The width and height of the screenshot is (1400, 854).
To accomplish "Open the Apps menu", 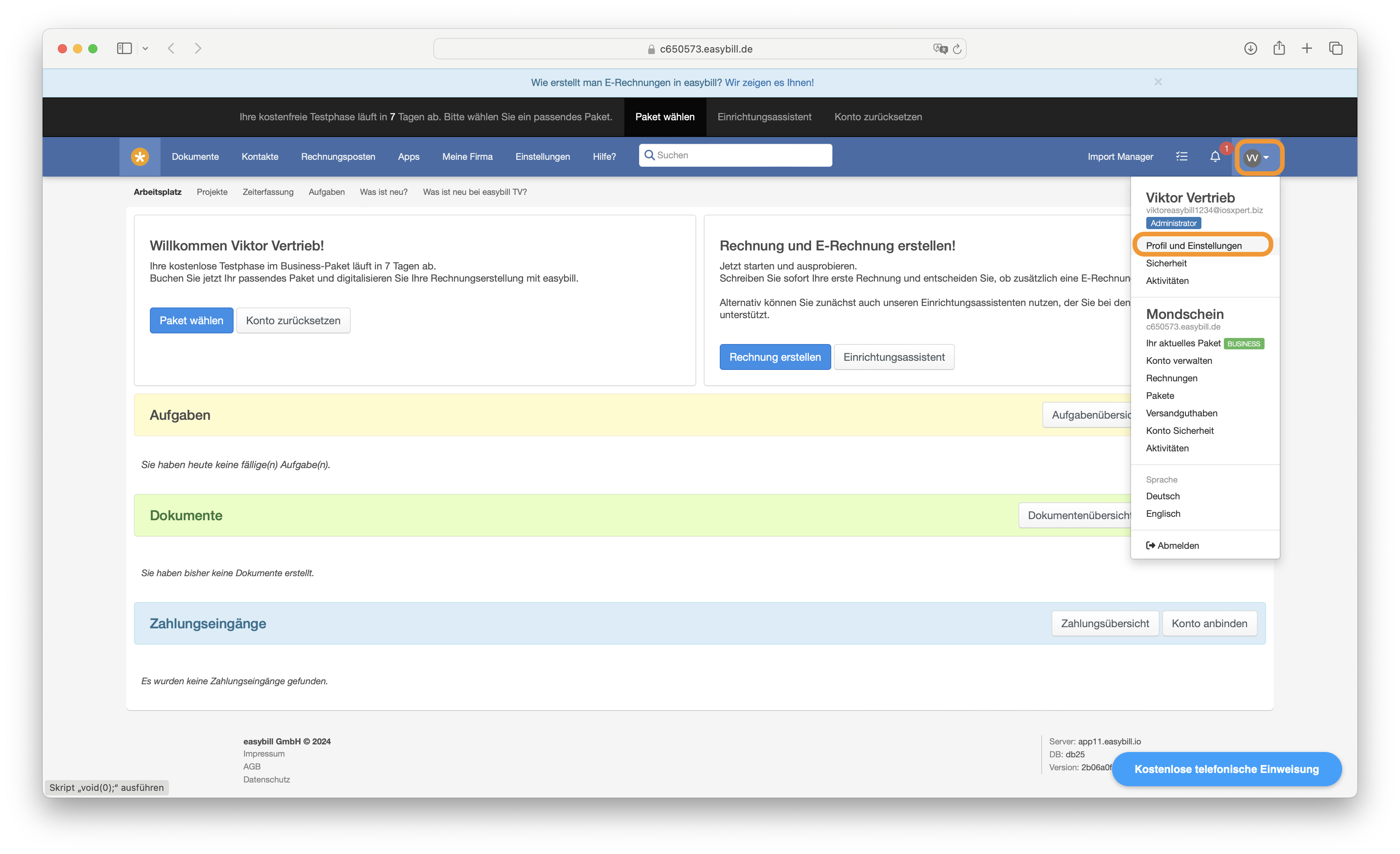I will [x=409, y=156].
